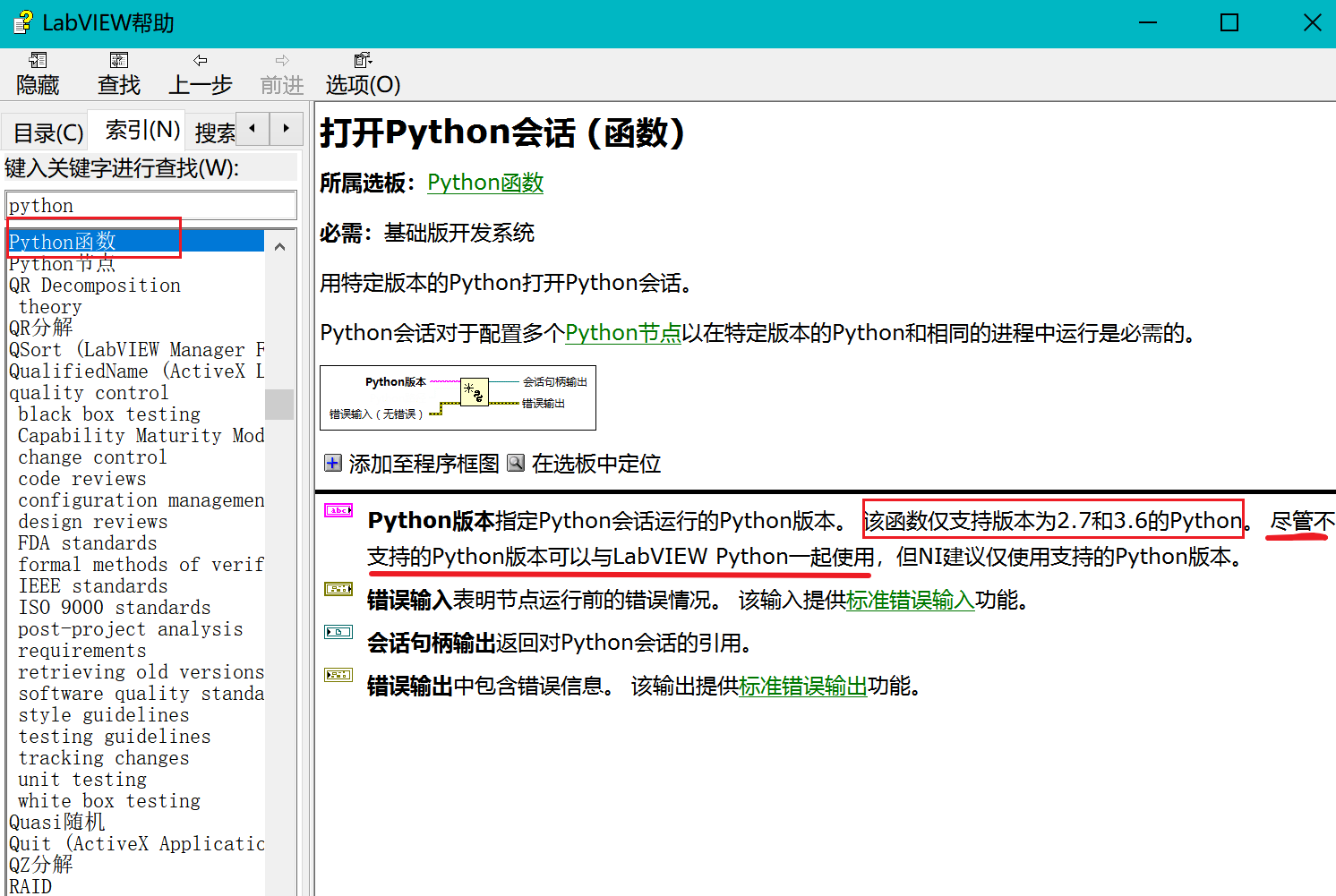Click the plus icon for 添加至程序框图

(x=333, y=463)
